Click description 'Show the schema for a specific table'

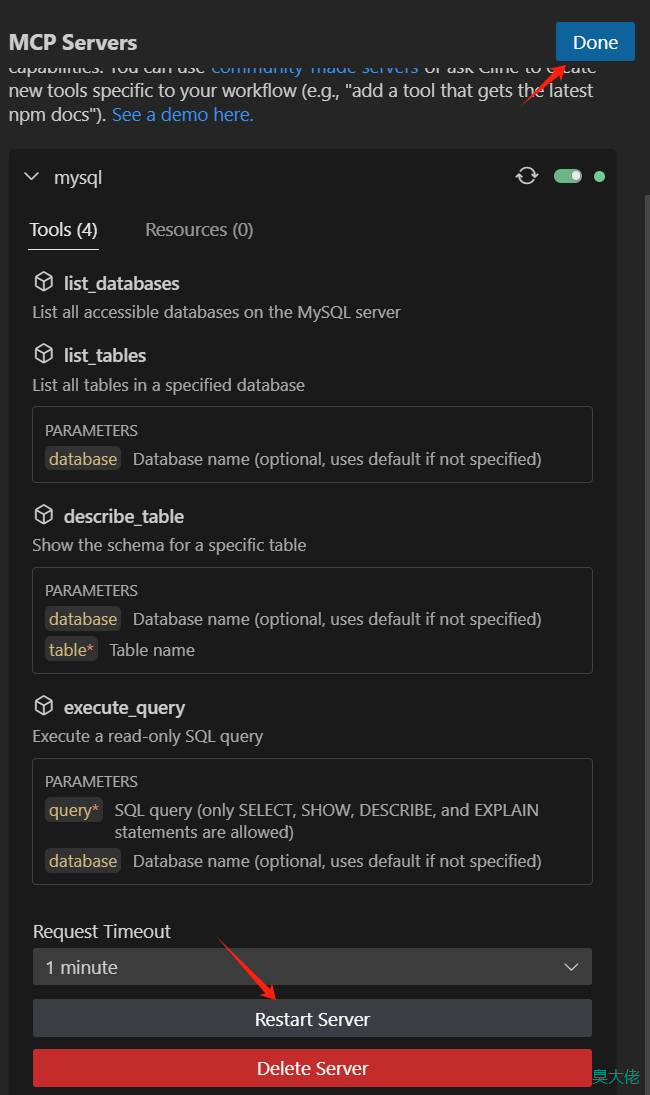coord(169,545)
